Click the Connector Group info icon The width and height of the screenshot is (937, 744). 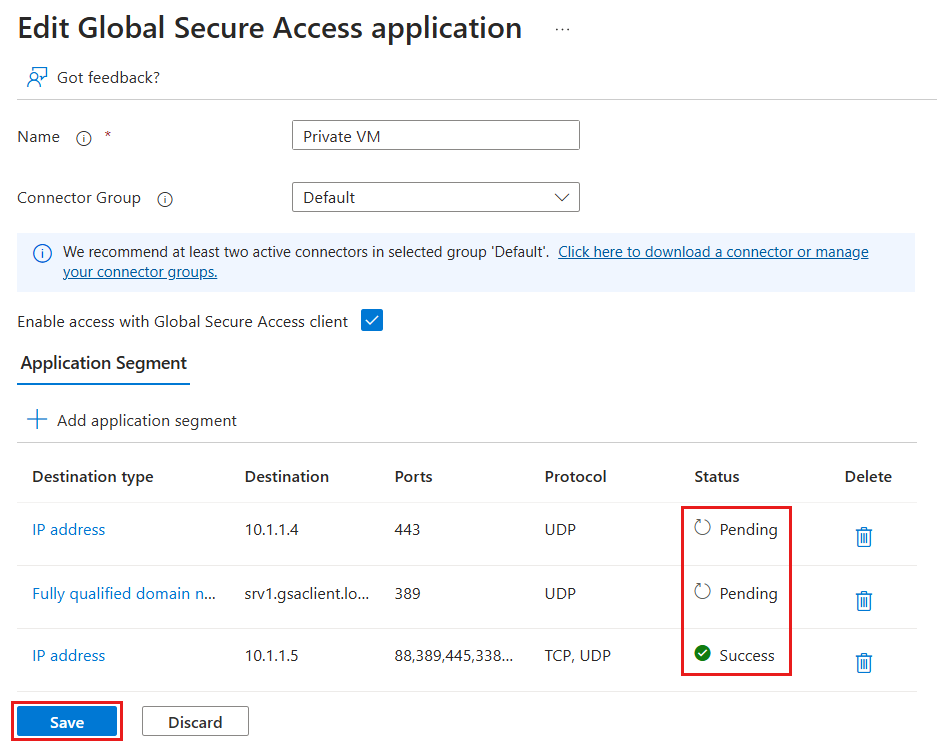(165, 199)
